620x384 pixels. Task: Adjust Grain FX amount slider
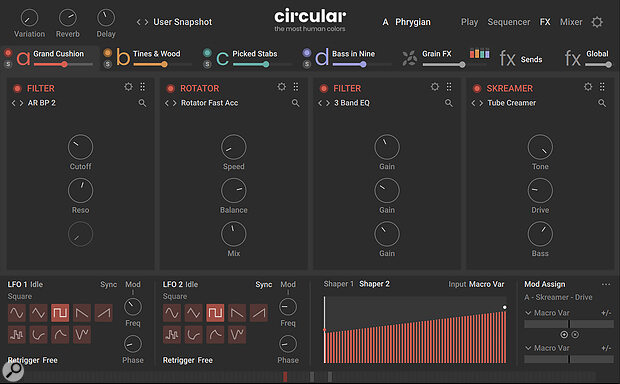tap(444, 64)
